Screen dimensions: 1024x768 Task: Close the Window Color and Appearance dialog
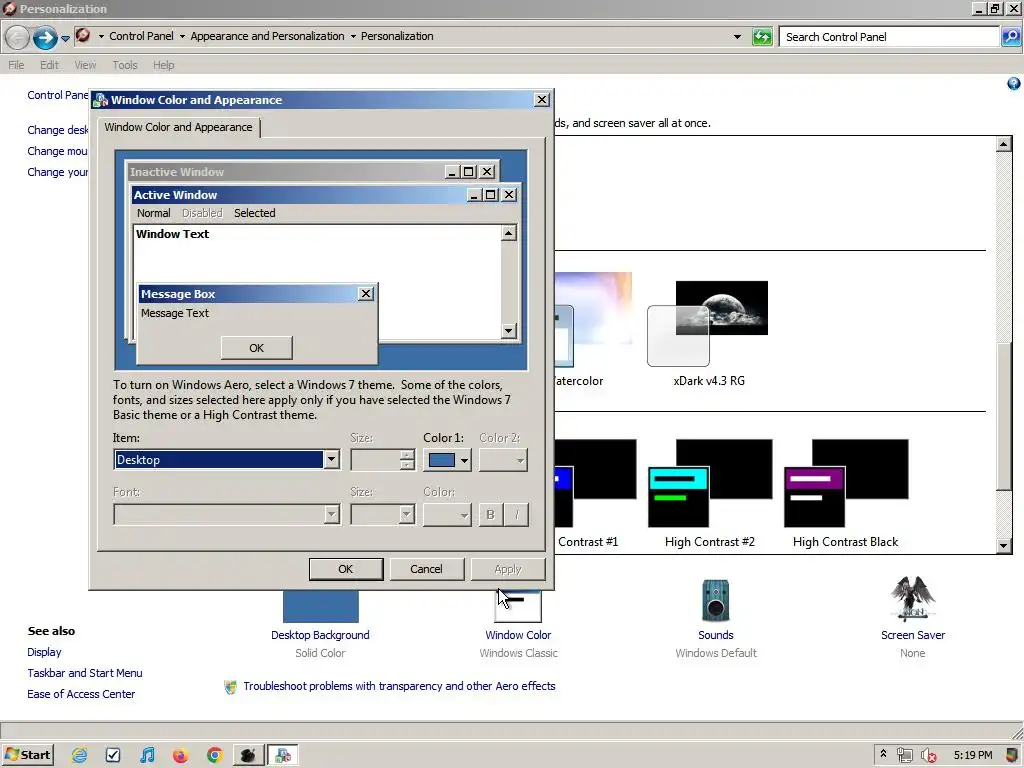pyautogui.click(x=542, y=99)
